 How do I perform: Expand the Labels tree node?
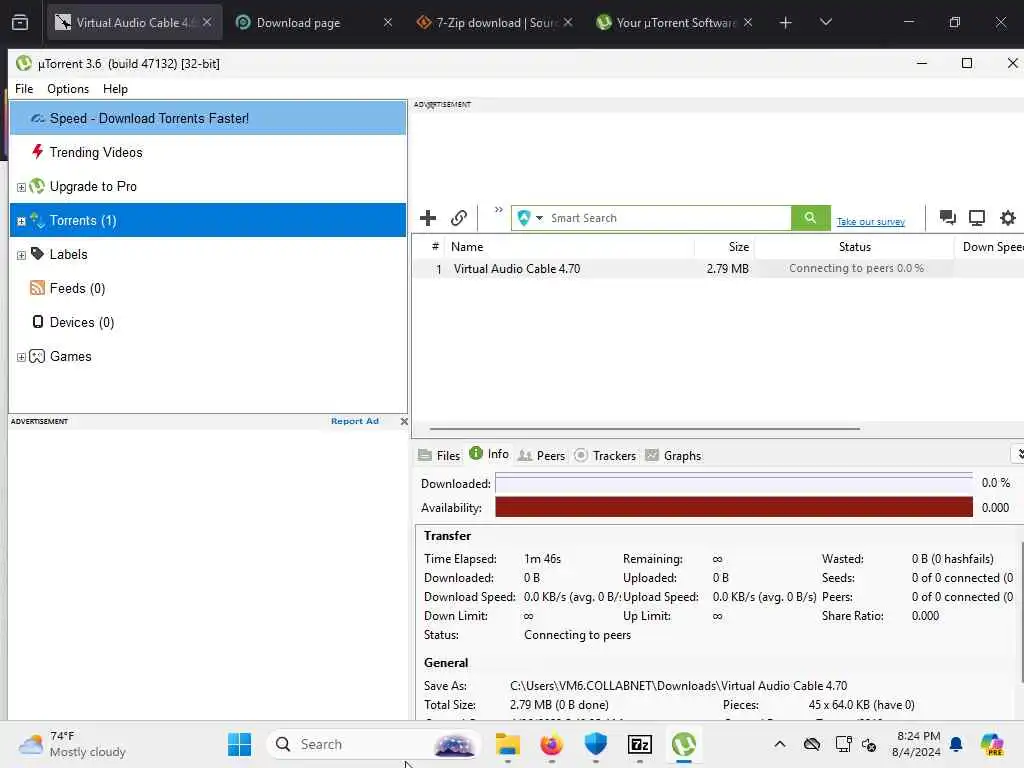(x=21, y=255)
